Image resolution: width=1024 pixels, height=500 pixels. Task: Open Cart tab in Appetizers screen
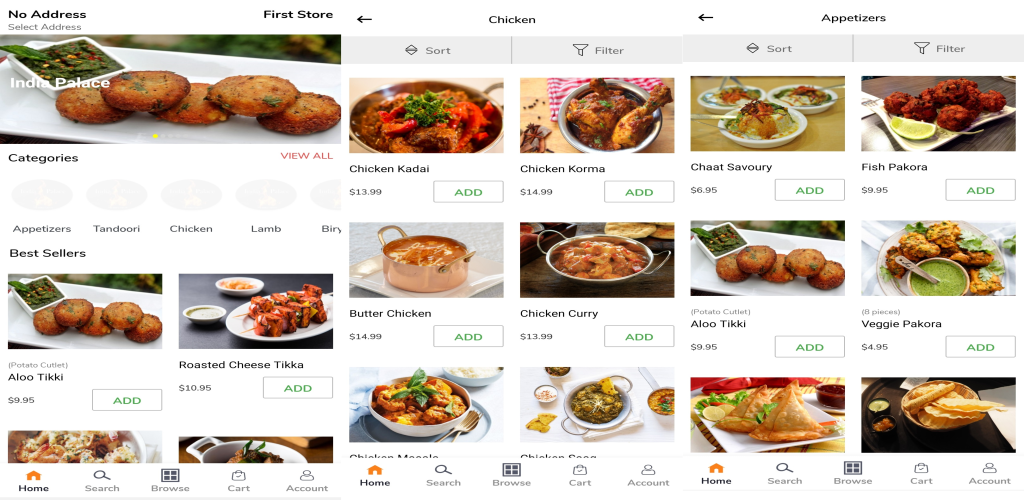pyautogui.click(x=921, y=473)
